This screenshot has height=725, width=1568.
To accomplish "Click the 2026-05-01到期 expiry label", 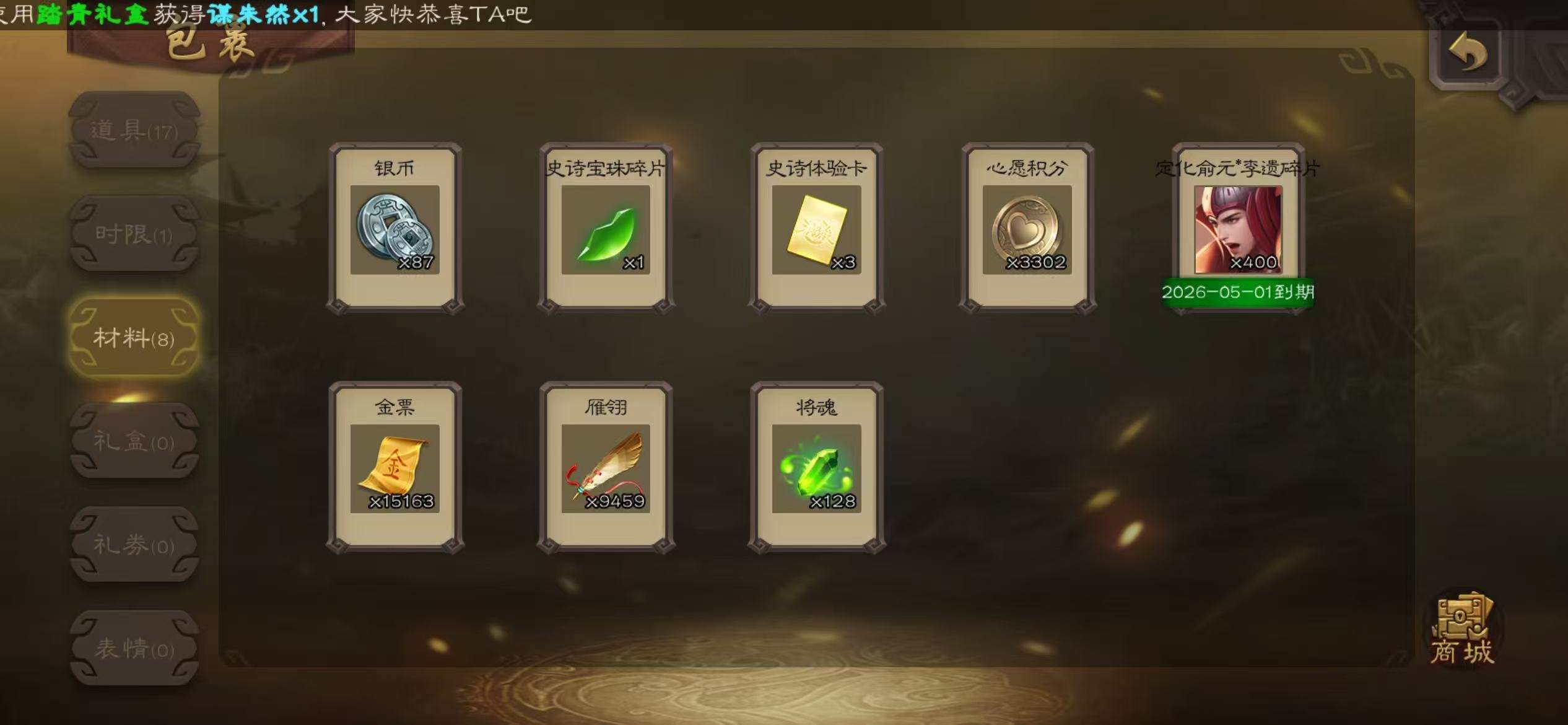I will coord(1237,292).
